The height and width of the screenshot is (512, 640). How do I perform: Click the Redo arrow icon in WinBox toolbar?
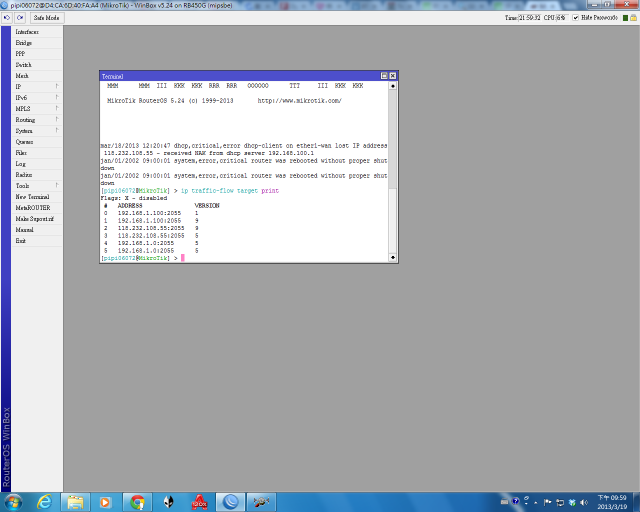(20, 18)
